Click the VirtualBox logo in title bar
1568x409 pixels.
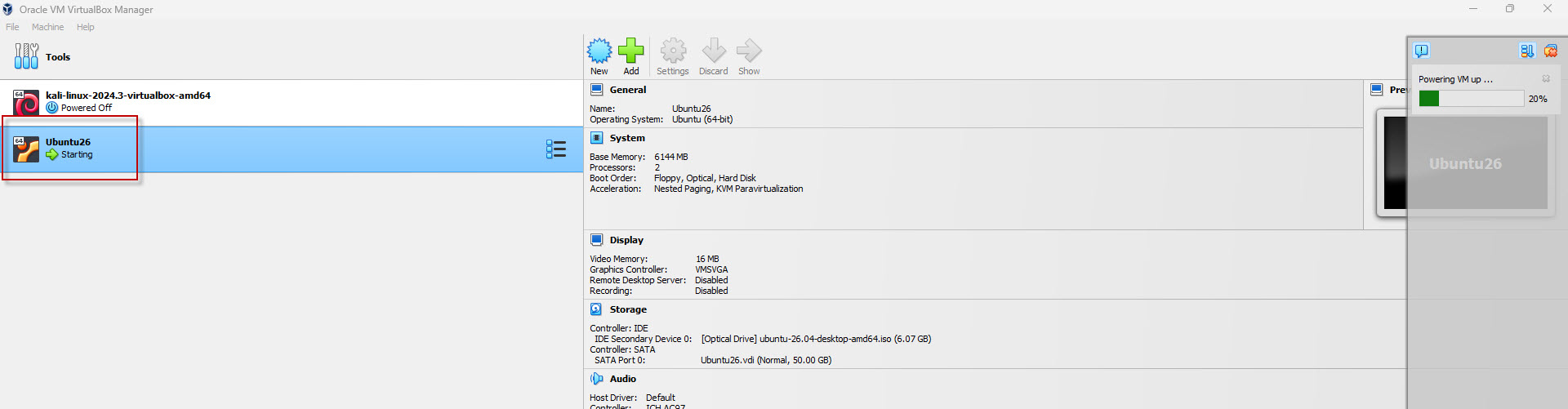coord(8,9)
